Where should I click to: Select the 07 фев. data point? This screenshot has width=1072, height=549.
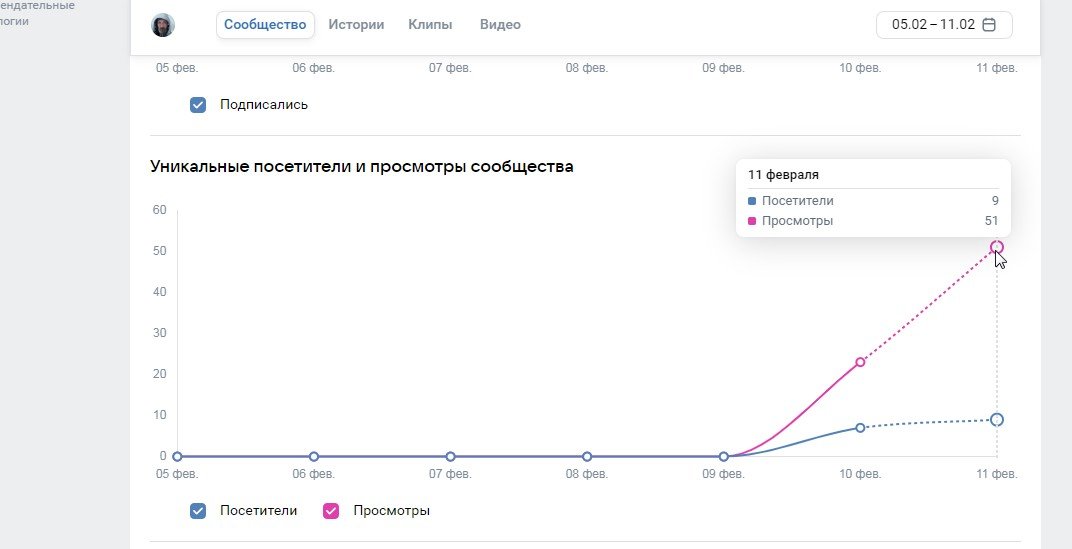[x=451, y=456]
